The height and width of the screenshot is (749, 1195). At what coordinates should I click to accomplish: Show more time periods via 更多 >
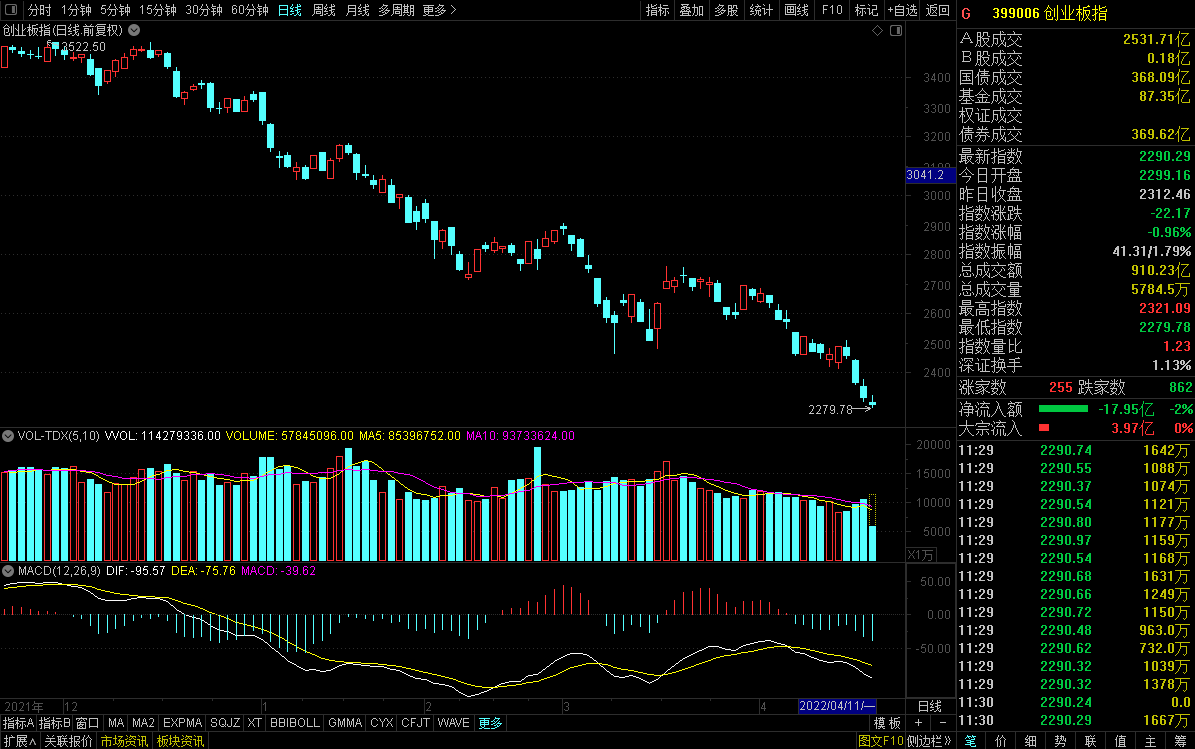tap(439, 10)
